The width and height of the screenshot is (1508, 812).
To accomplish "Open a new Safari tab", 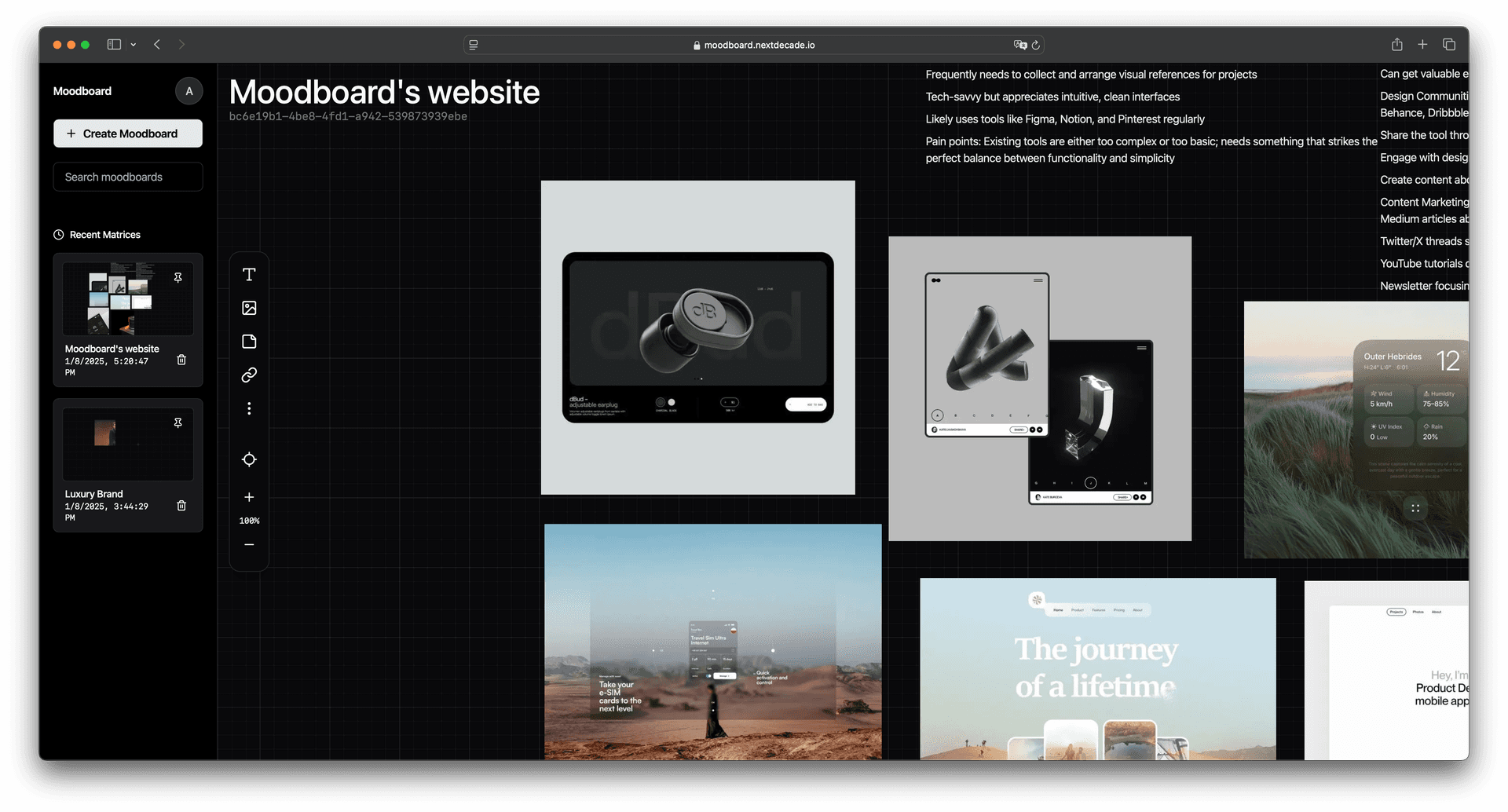I will tap(1422, 45).
